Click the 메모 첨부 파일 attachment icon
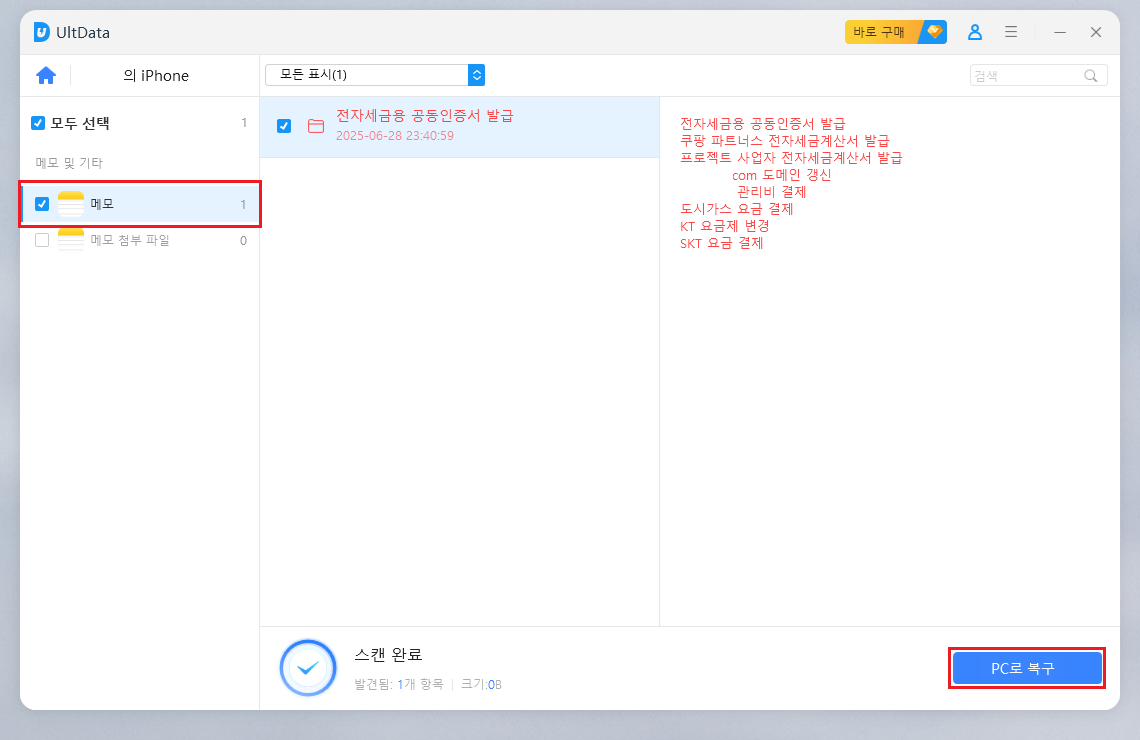1140x740 pixels. pos(70,240)
